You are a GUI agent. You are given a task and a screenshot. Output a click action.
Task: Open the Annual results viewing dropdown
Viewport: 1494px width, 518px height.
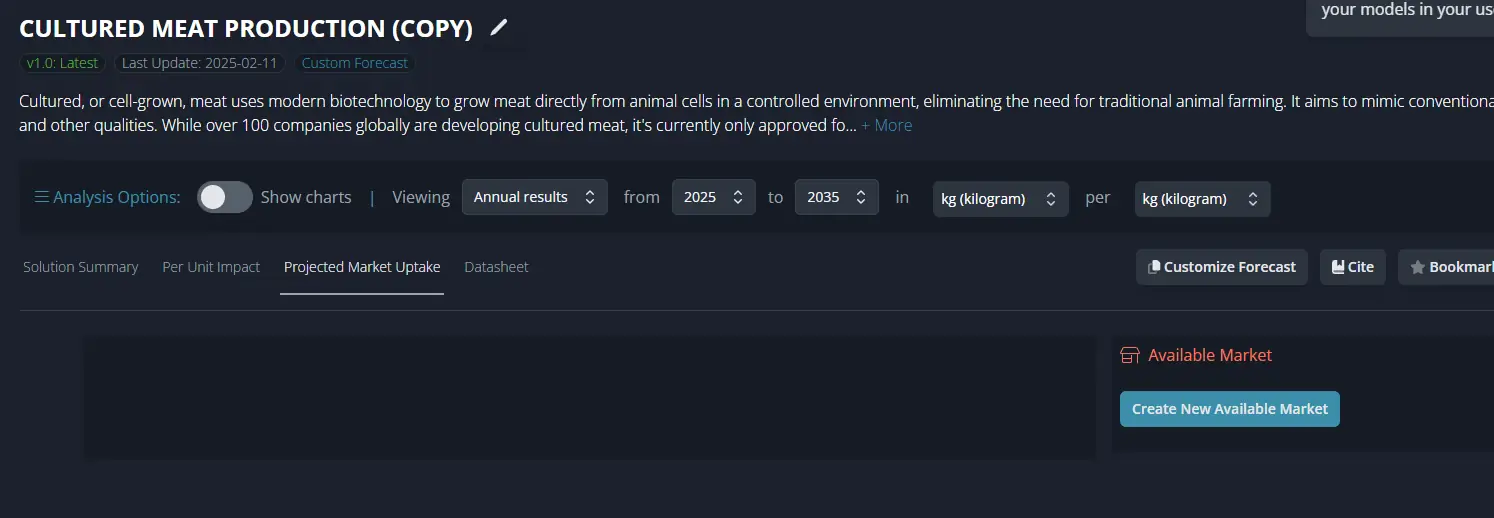pos(534,197)
